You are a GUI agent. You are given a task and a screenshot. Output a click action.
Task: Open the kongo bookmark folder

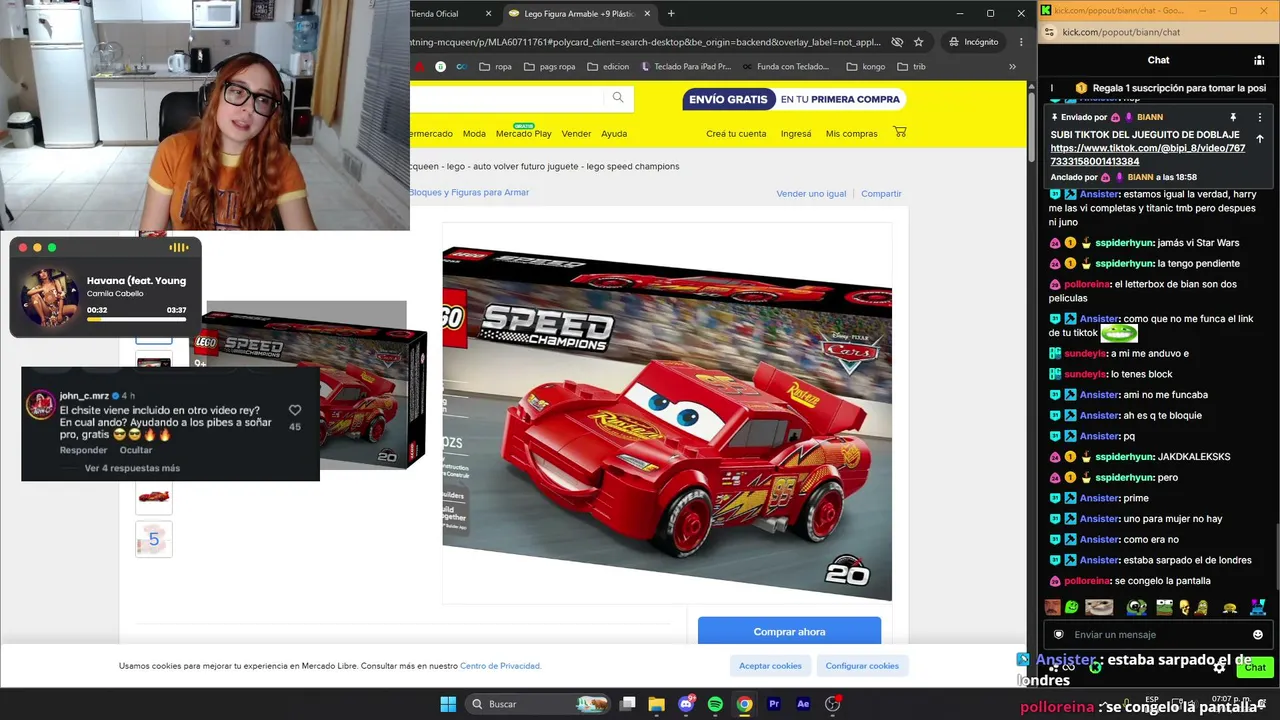[866, 67]
